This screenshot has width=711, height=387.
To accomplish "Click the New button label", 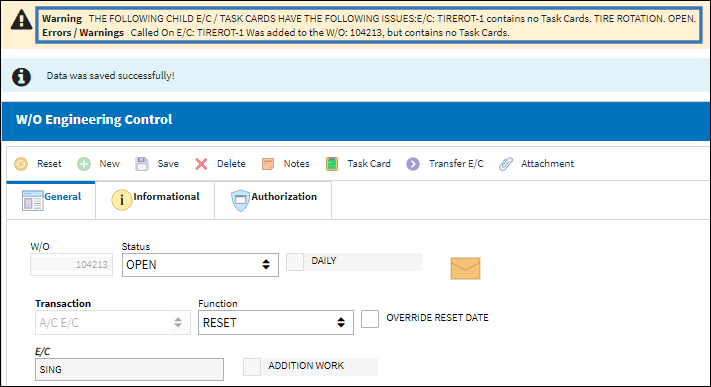I will click(109, 164).
